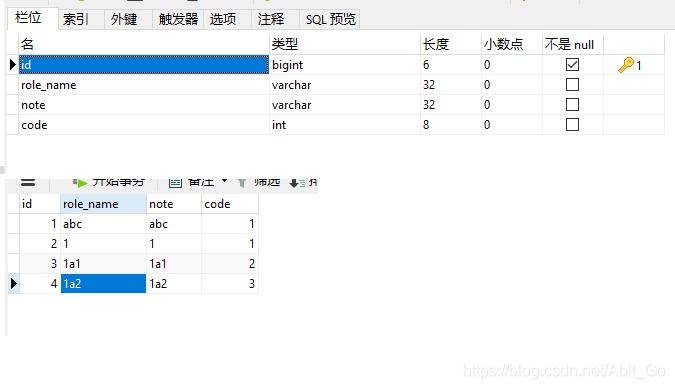Click the primary key icon on id row
Image resolution: width=675 pixels, height=389 pixels.
[x=626, y=65]
